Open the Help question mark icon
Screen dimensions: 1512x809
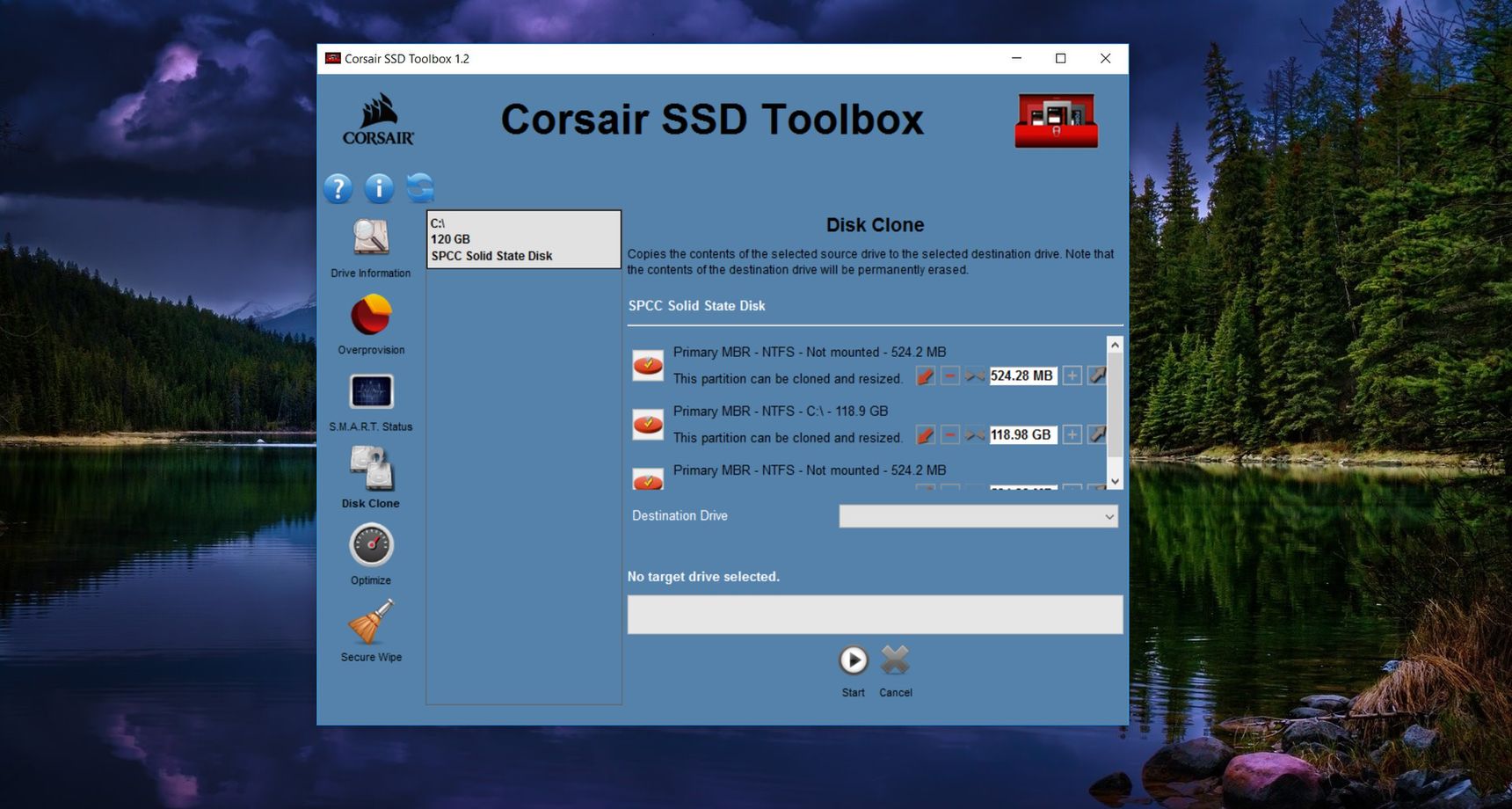coord(338,188)
